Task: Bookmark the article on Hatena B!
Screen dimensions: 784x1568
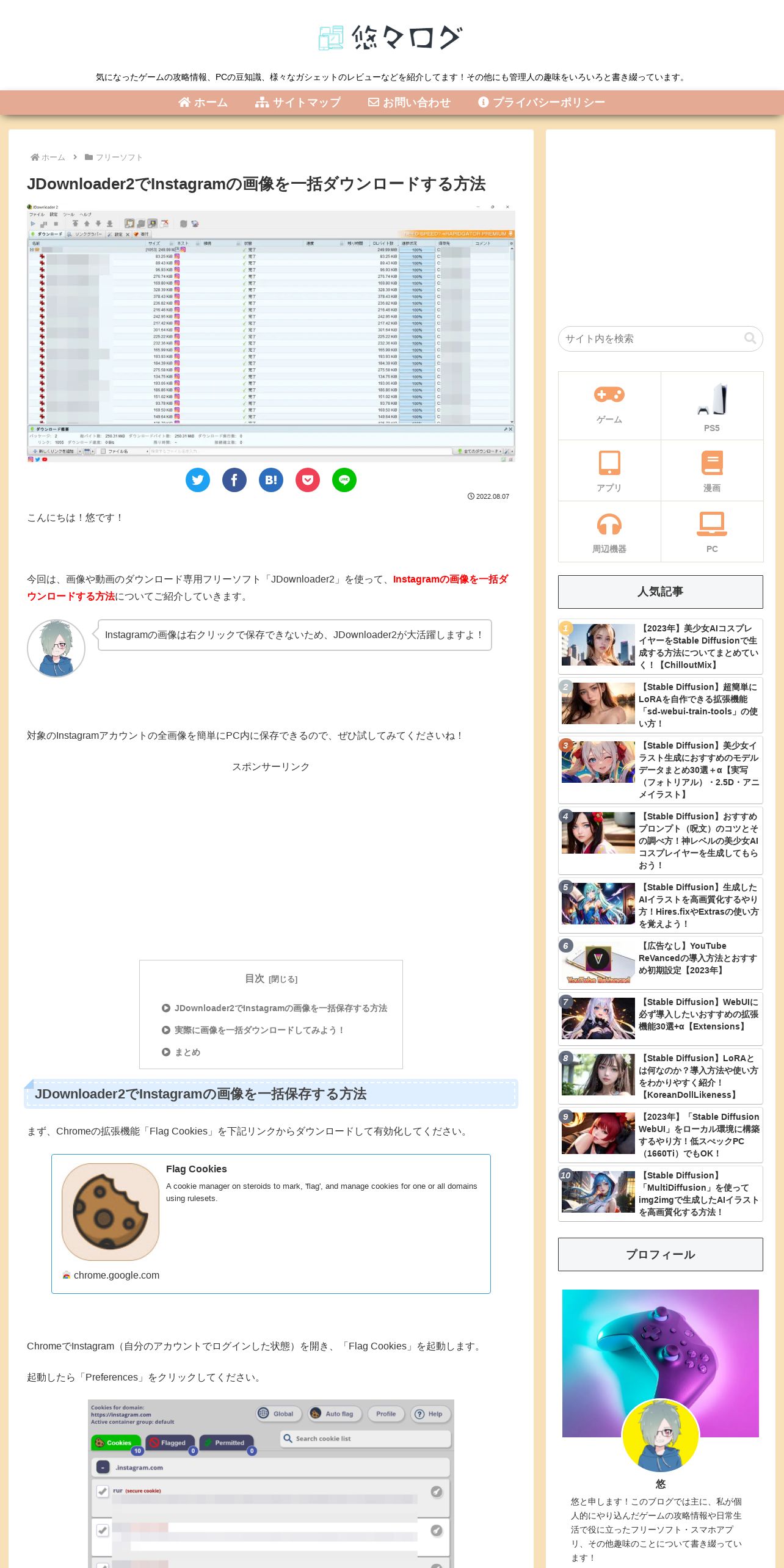Action: 271,480
